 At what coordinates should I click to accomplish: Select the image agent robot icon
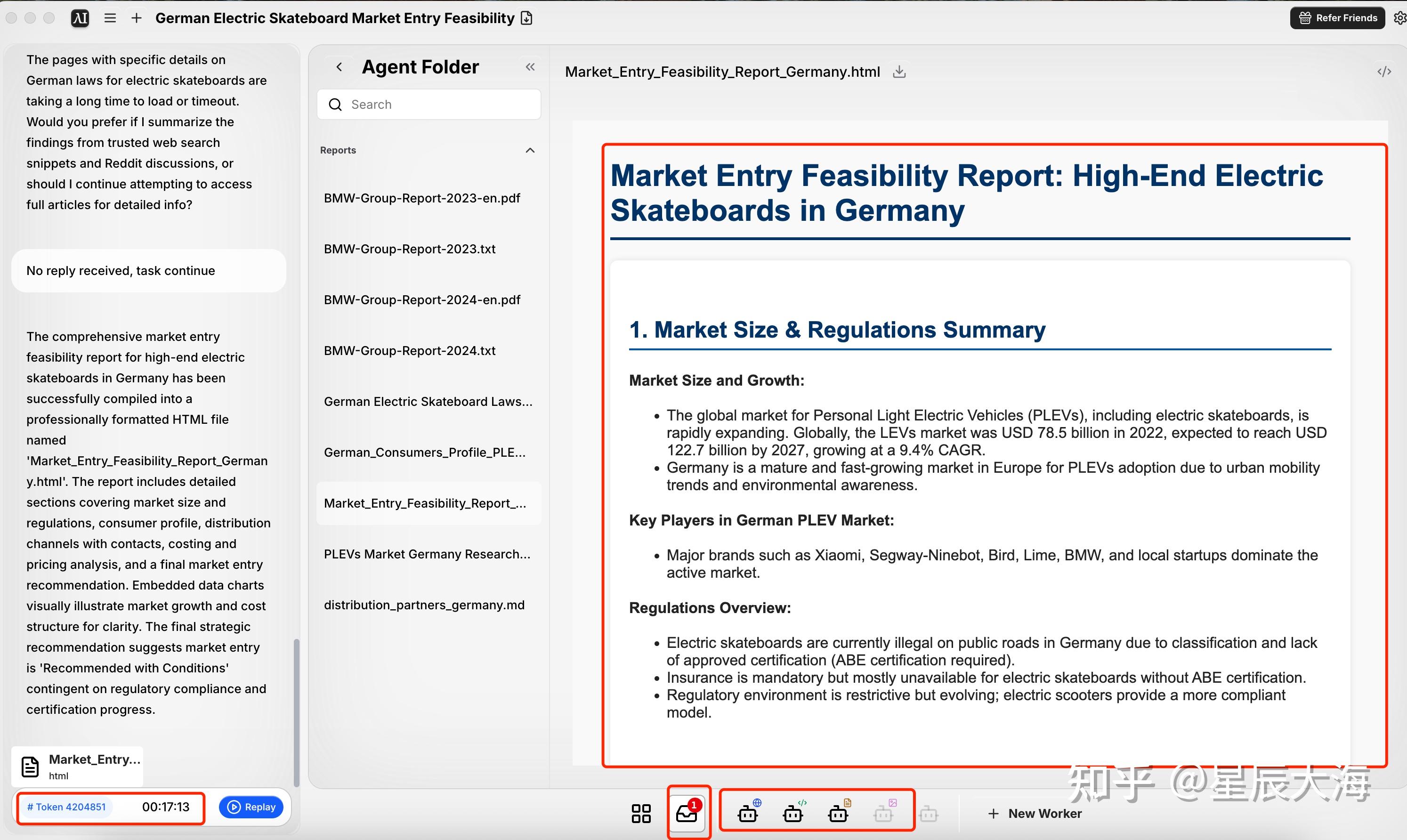[x=884, y=813]
